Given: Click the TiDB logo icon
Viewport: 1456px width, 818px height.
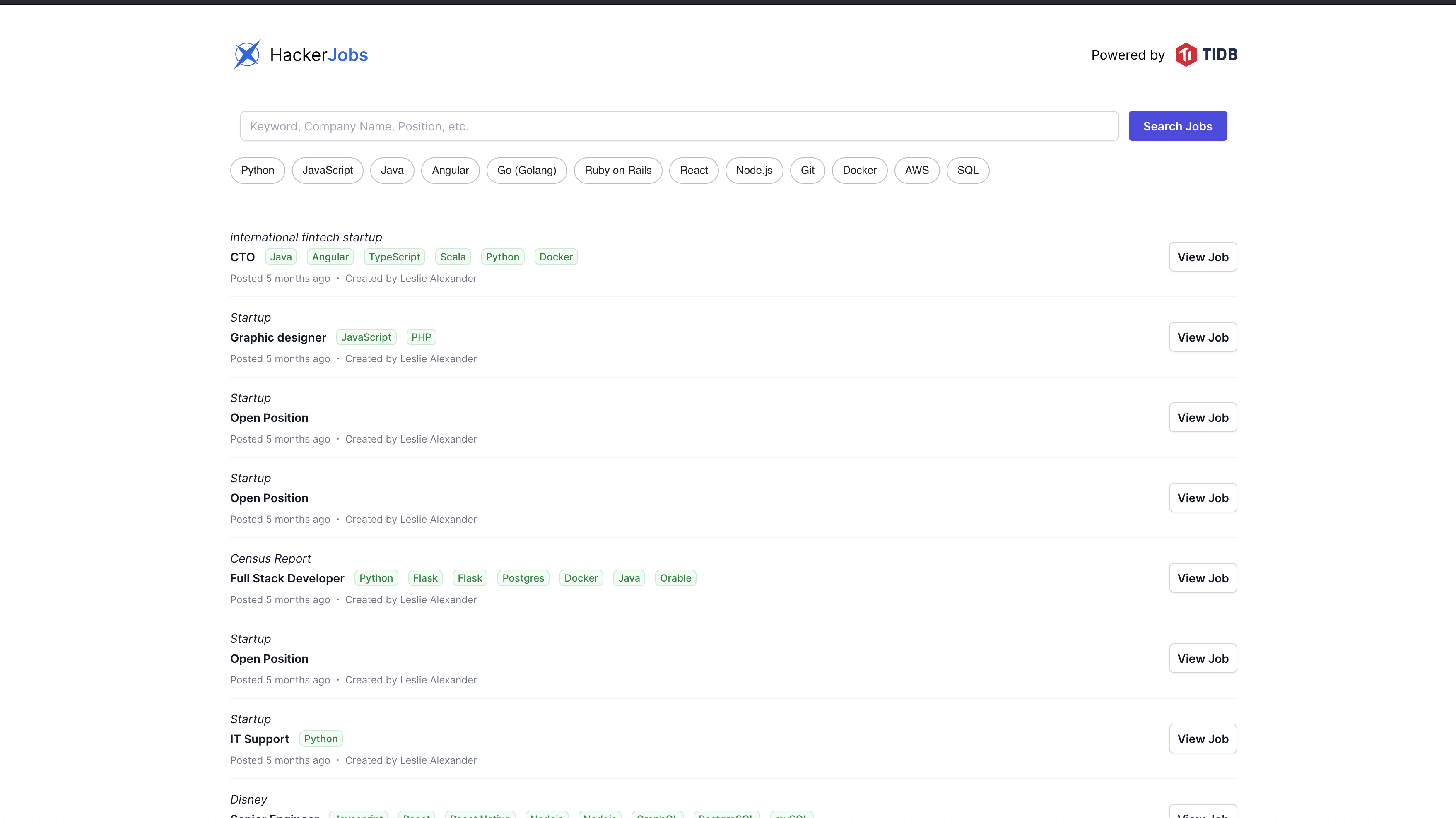Looking at the screenshot, I should [1186, 55].
